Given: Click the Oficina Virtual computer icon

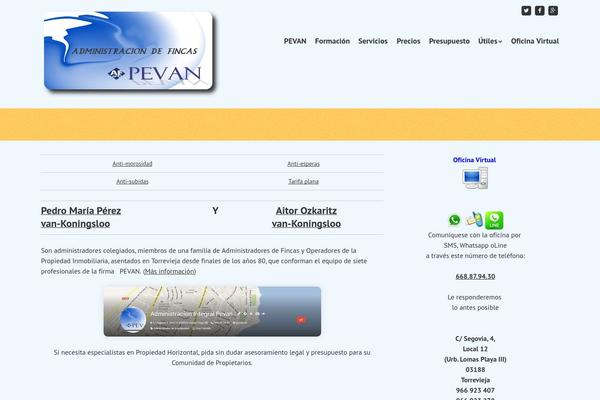Looking at the screenshot, I should coord(475,178).
